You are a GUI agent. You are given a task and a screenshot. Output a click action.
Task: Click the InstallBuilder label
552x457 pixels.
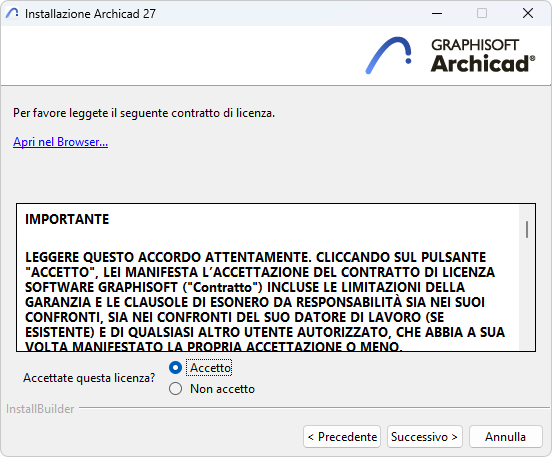pos(40,409)
